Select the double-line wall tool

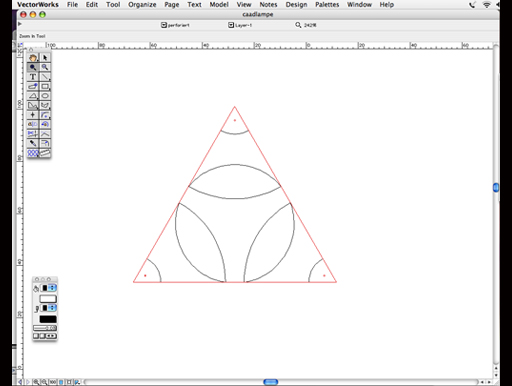tap(45, 153)
